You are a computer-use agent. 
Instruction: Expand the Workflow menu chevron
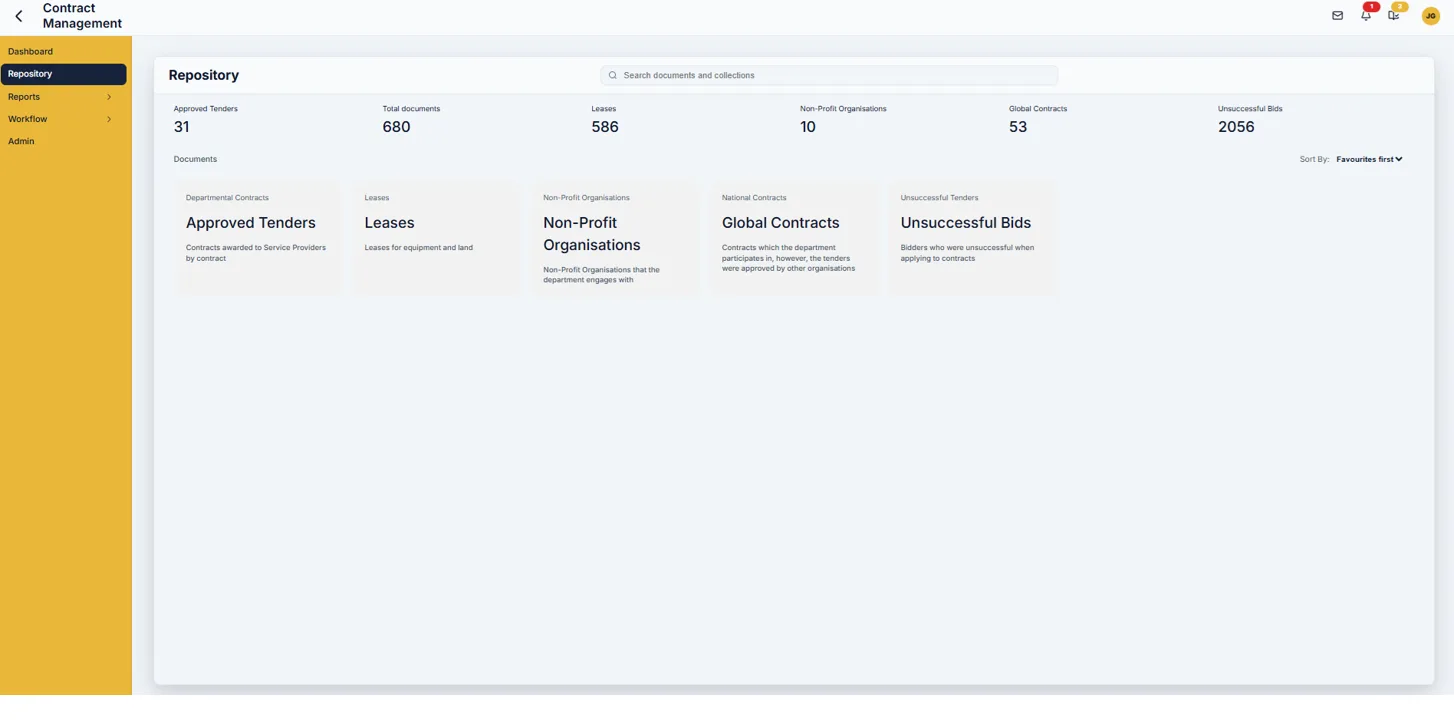pyautogui.click(x=109, y=119)
